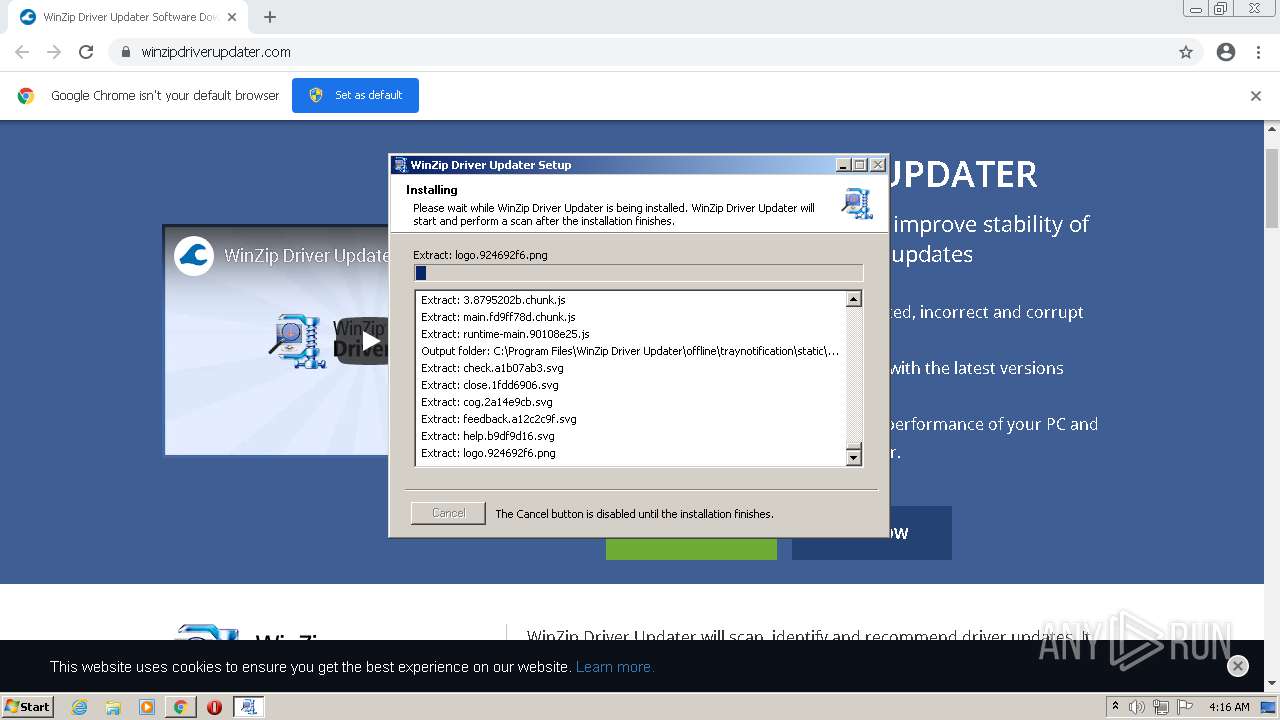The height and width of the screenshot is (720, 1280).
Task: Select the WinZip Driver Updater Software tab
Action: click(126, 17)
